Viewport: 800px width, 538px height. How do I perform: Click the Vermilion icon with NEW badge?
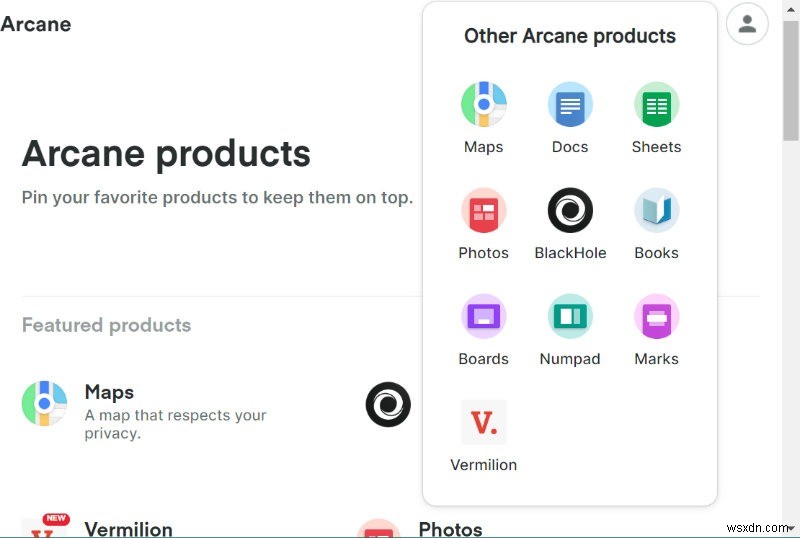point(44,527)
